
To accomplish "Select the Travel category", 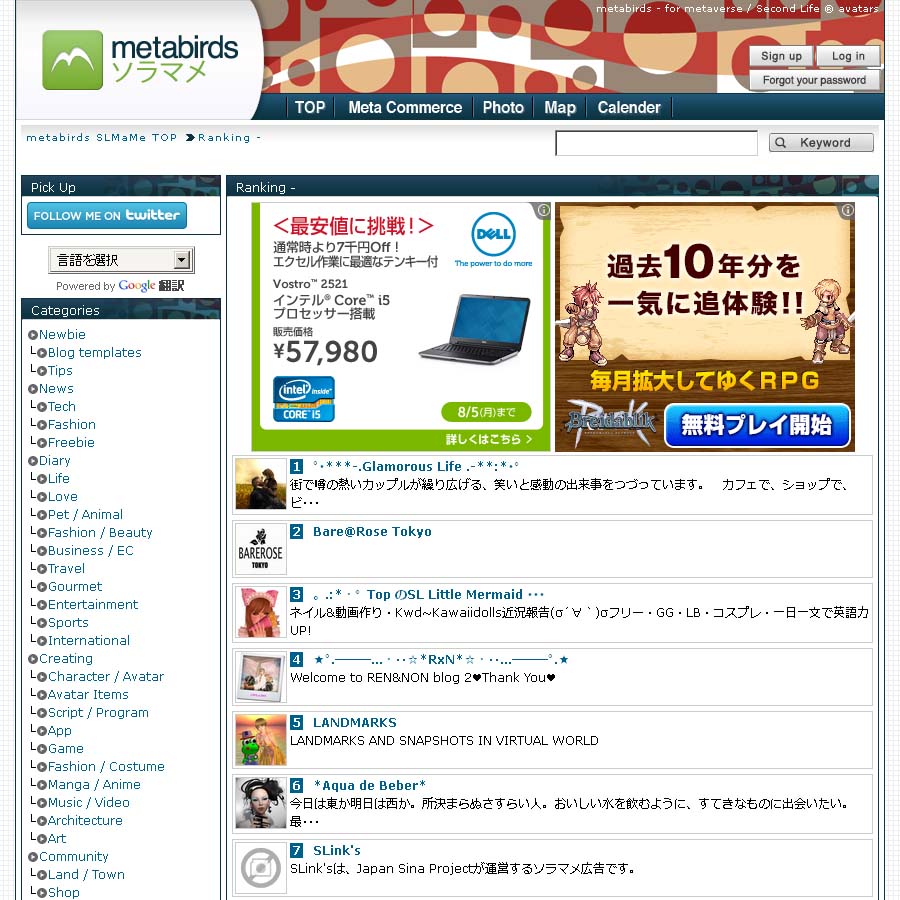I will coord(66,569).
